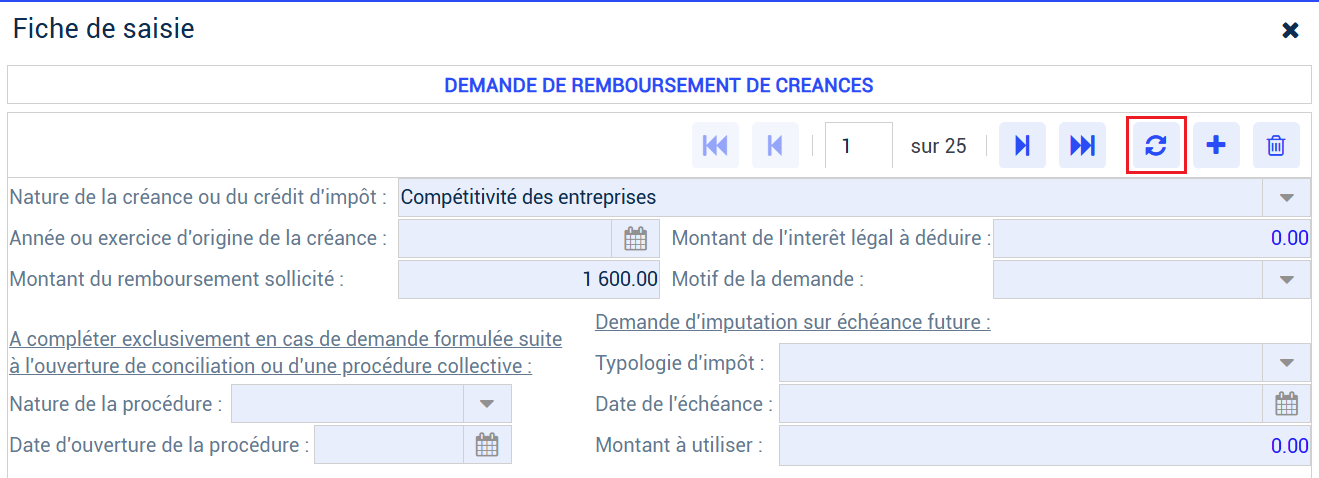Jump to the last record
This screenshot has height=478, width=1319.
coord(1082,146)
